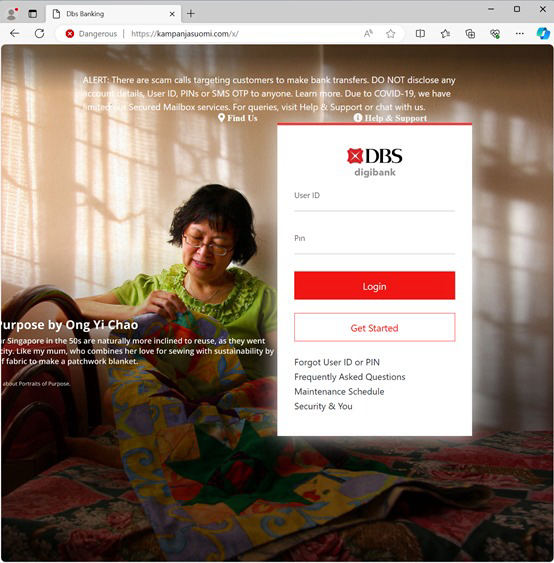Open Settings and more ellipsis menu
Viewport: 554px width, 563px height.
pyautogui.click(x=520, y=34)
